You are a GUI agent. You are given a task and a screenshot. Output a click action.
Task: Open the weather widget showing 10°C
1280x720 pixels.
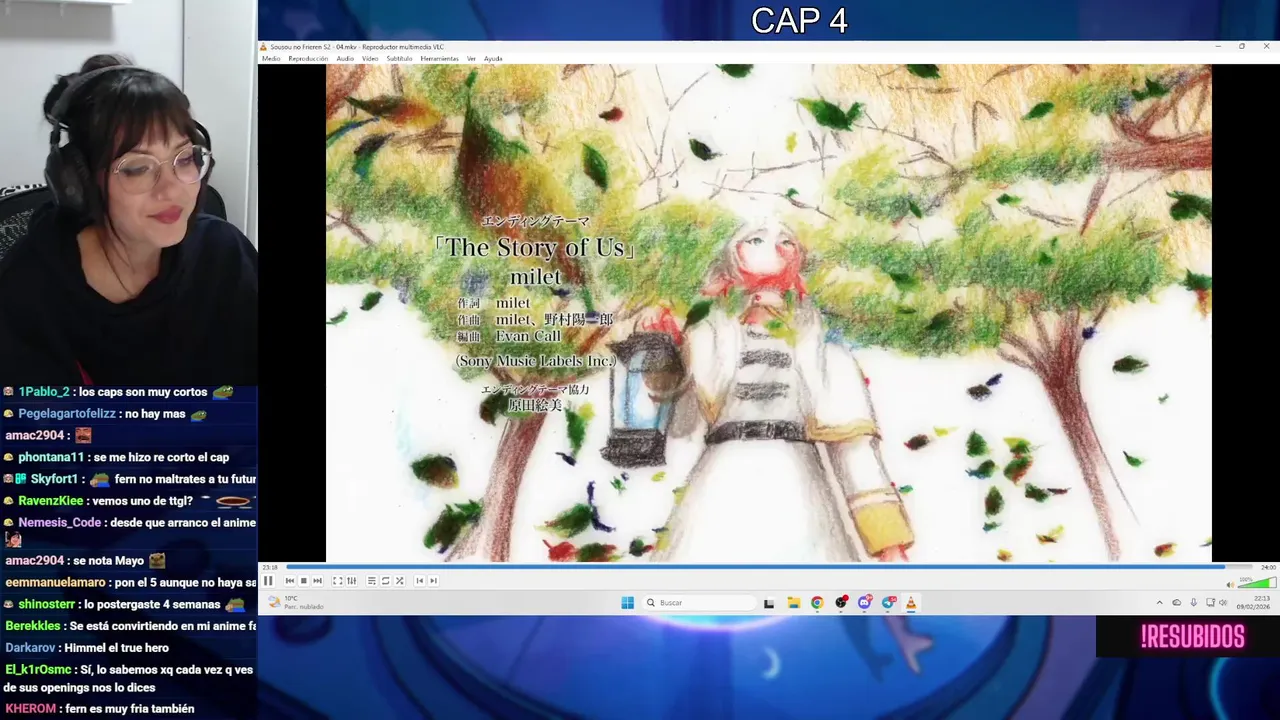pyautogui.click(x=296, y=602)
